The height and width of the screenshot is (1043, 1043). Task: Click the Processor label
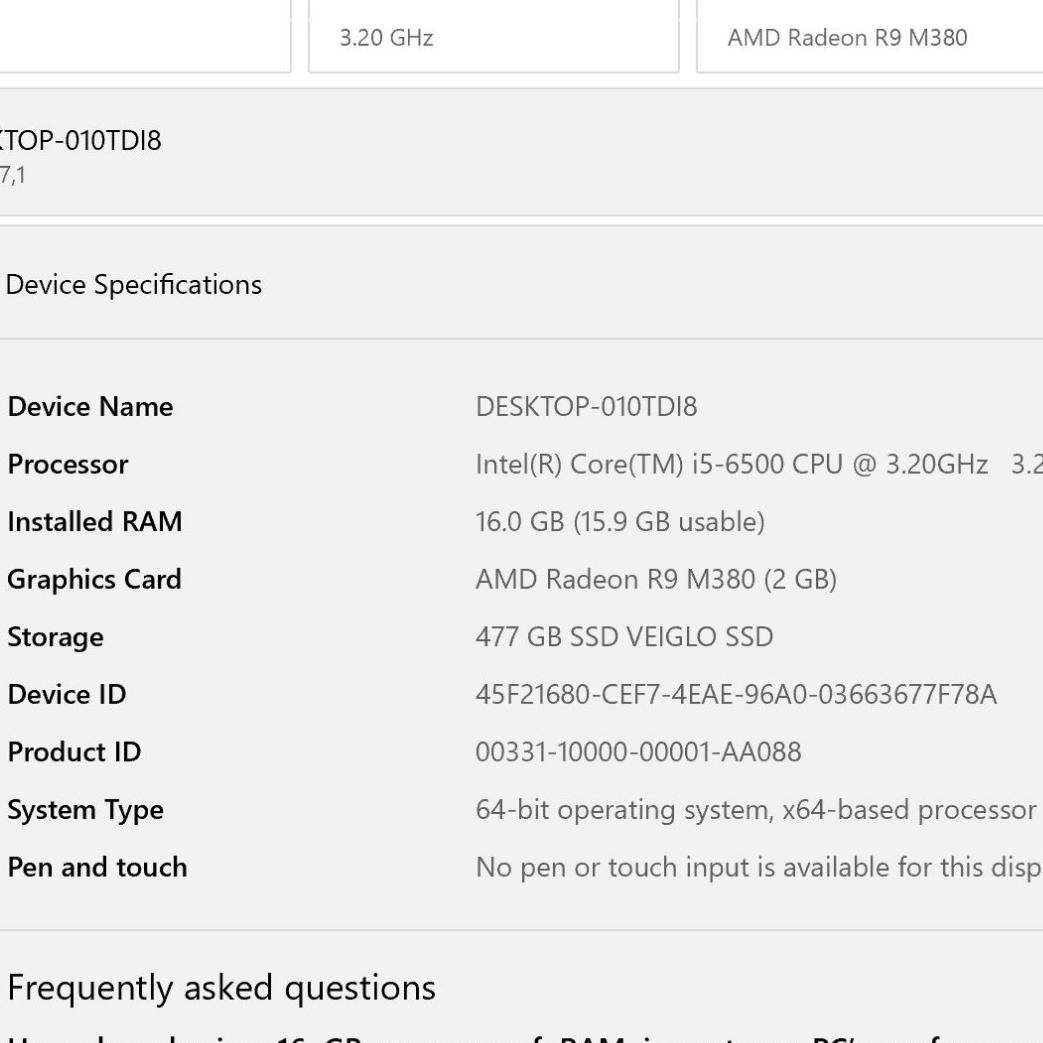(68, 465)
